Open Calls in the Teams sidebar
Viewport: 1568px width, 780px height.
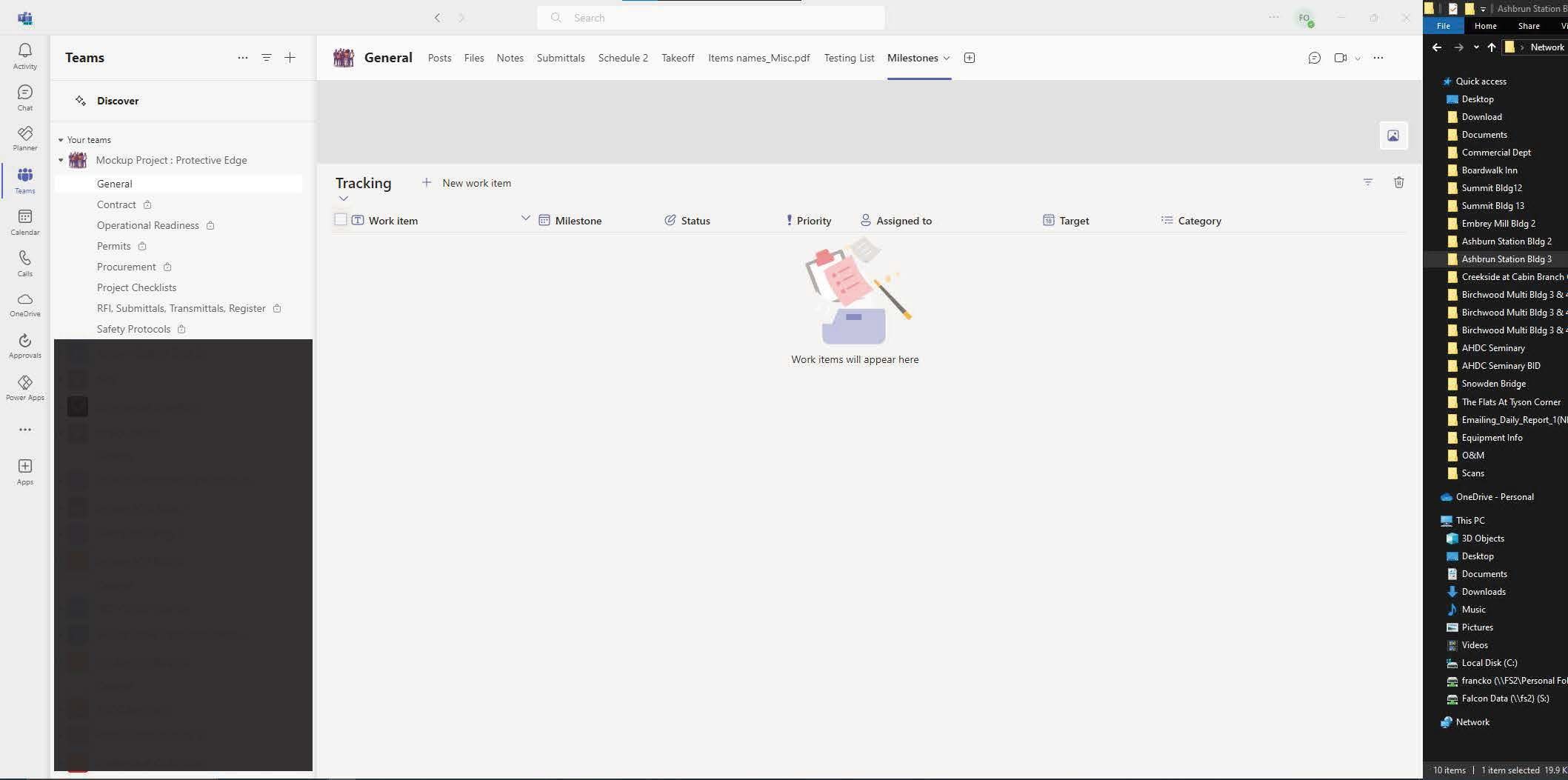pyautogui.click(x=25, y=263)
